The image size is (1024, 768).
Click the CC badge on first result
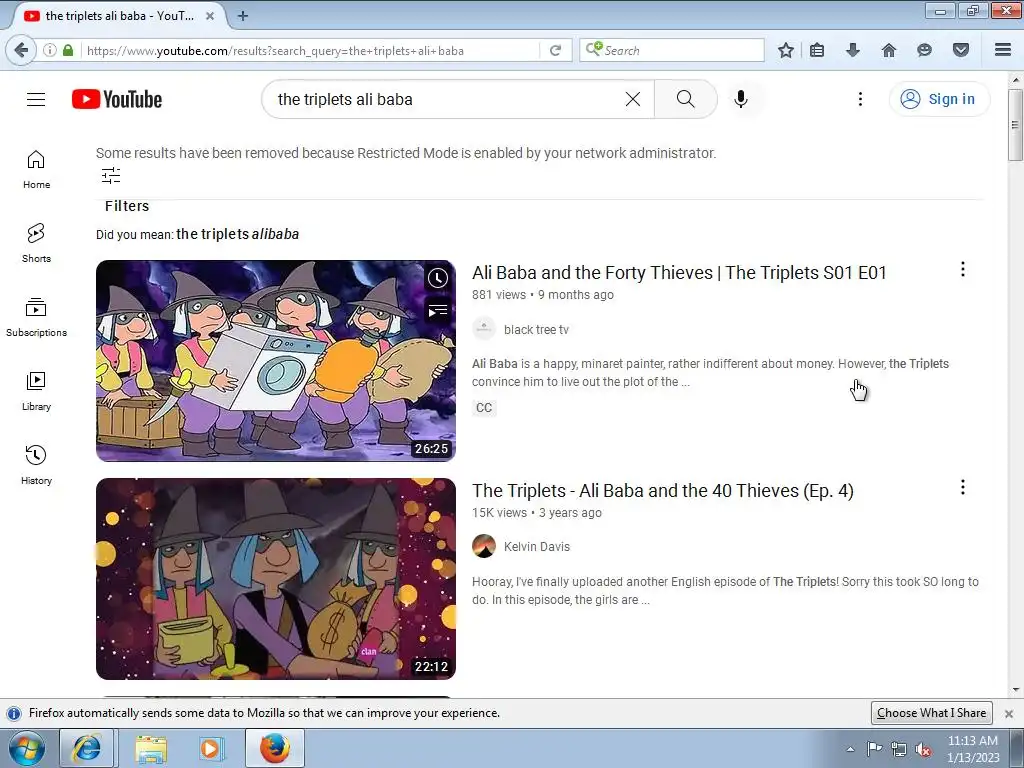pyautogui.click(x=484, y=408)
